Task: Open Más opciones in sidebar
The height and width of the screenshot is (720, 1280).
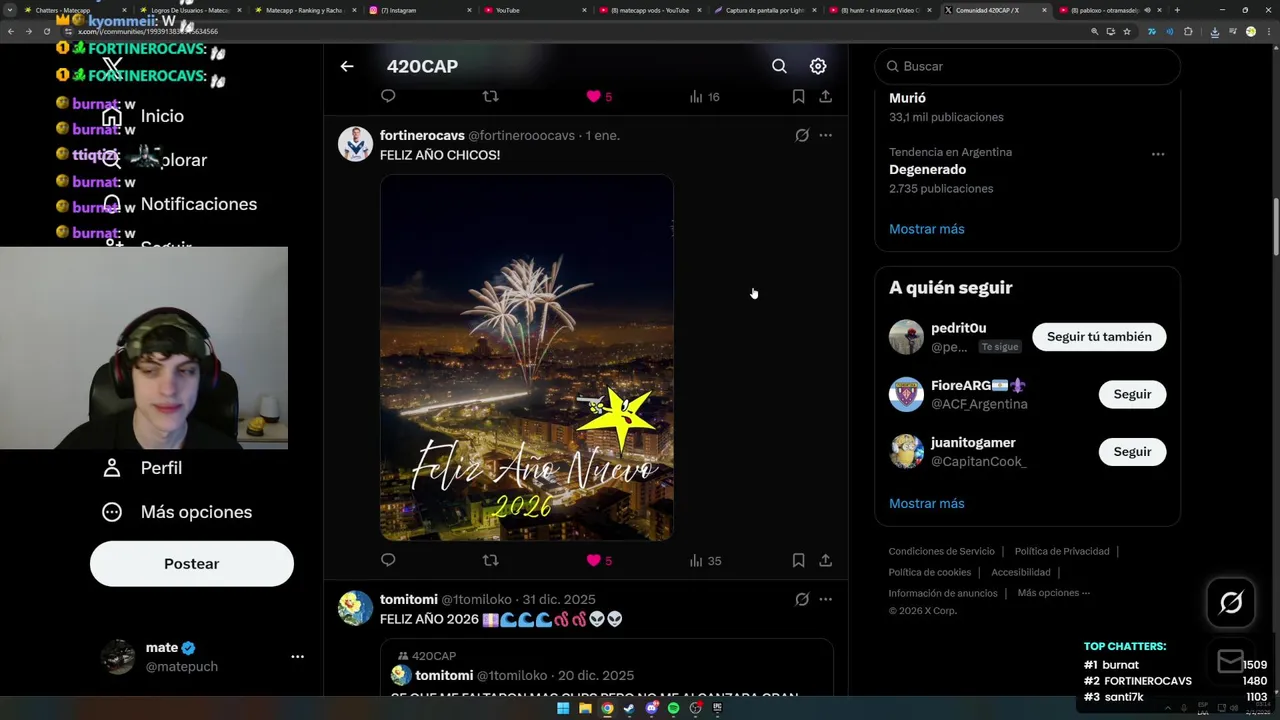Action: coord(176,512)
